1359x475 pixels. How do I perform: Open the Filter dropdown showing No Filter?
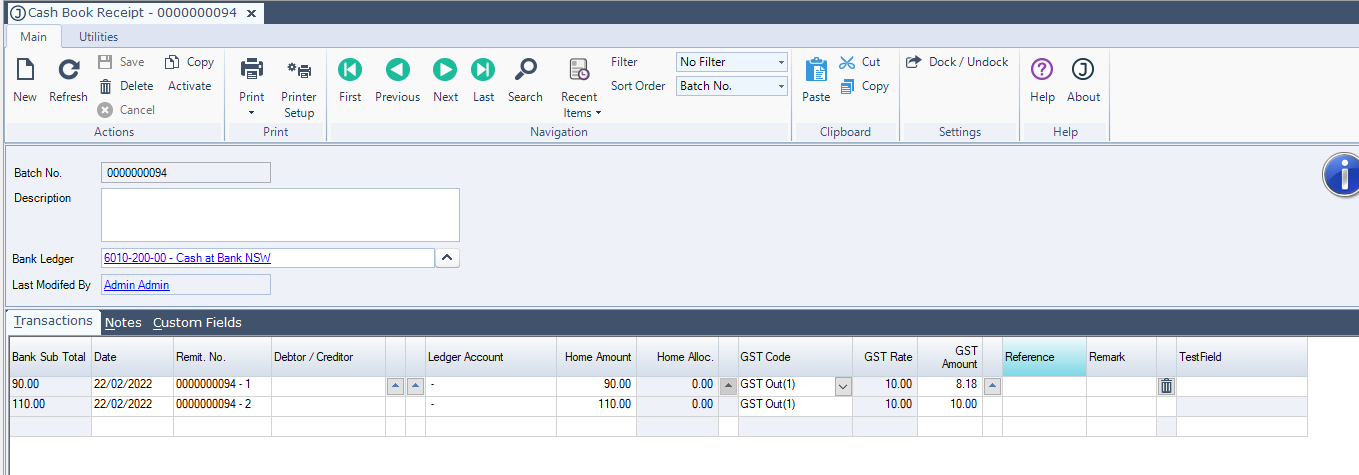pyautogui.click(x=731, y=62)
